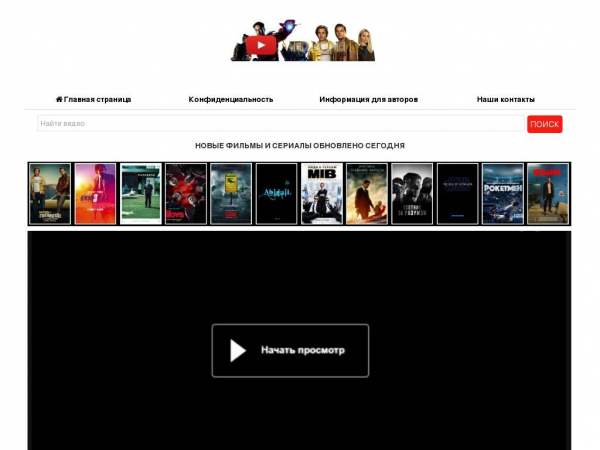The width and height of the screenshot is (600, 450).
Task: Click the red ПОИСК button
Action: point(545,124)
